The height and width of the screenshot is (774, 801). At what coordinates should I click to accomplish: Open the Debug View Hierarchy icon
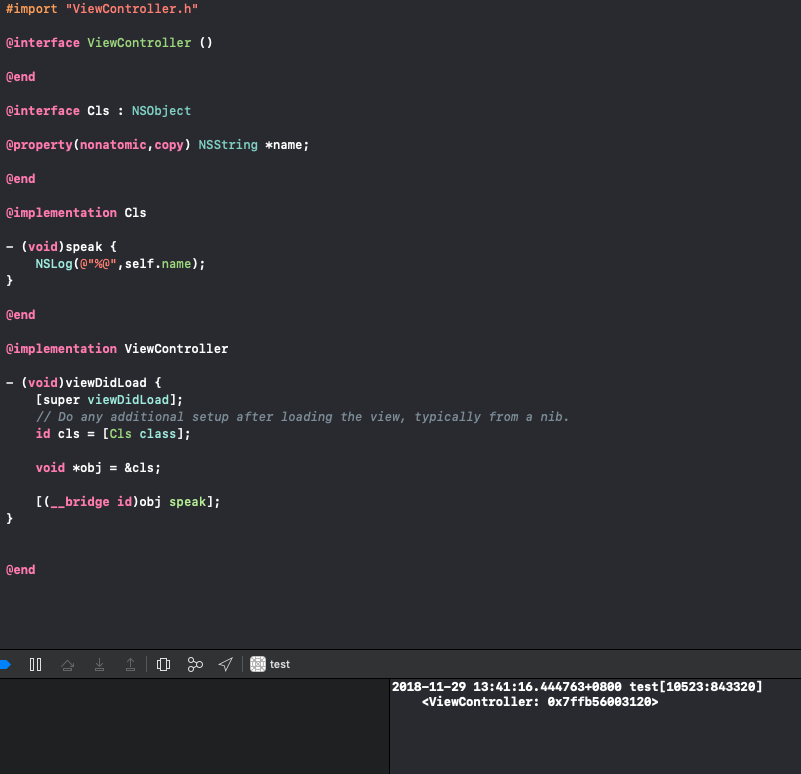(163, 664)
